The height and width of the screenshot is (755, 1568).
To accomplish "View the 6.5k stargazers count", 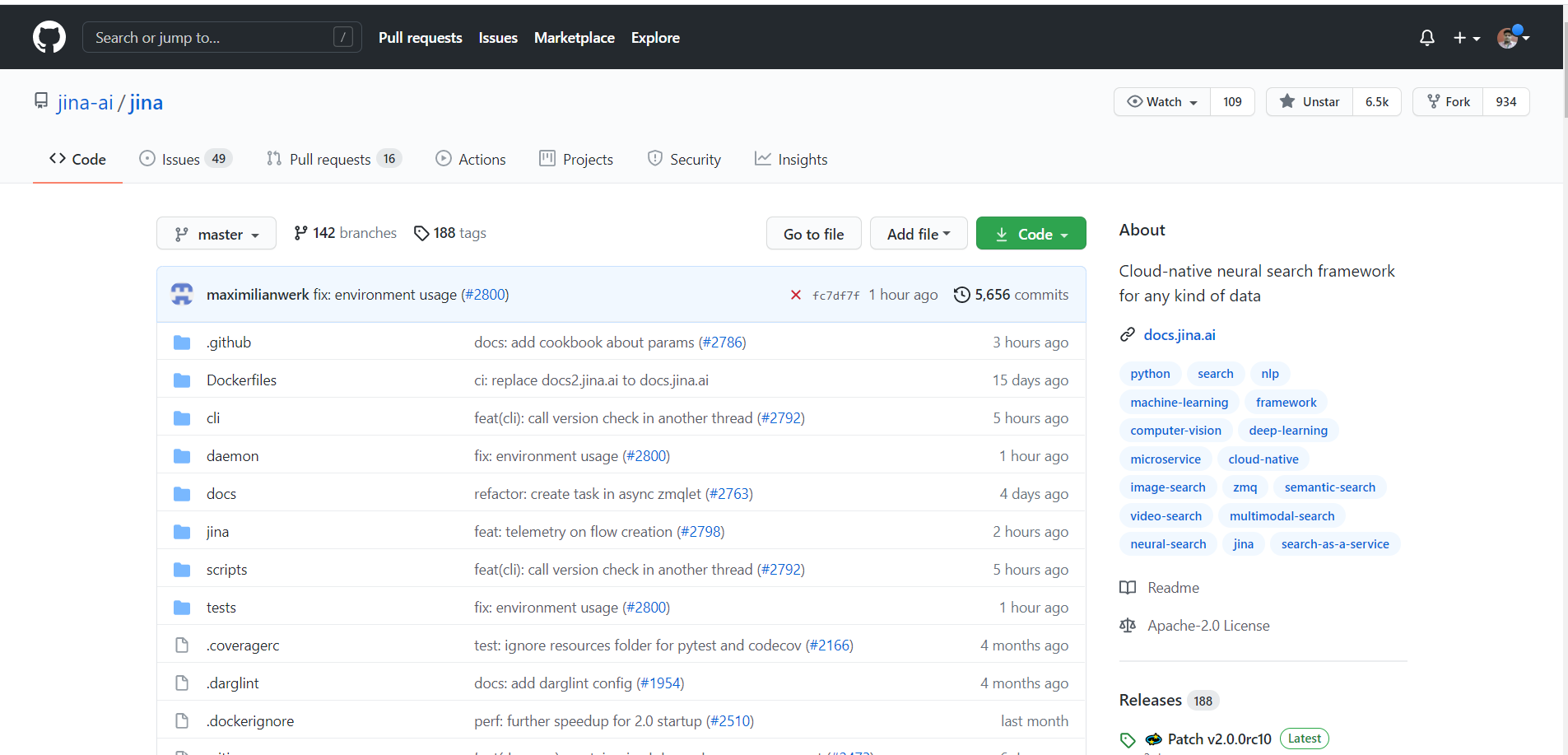I will 1377,101.
